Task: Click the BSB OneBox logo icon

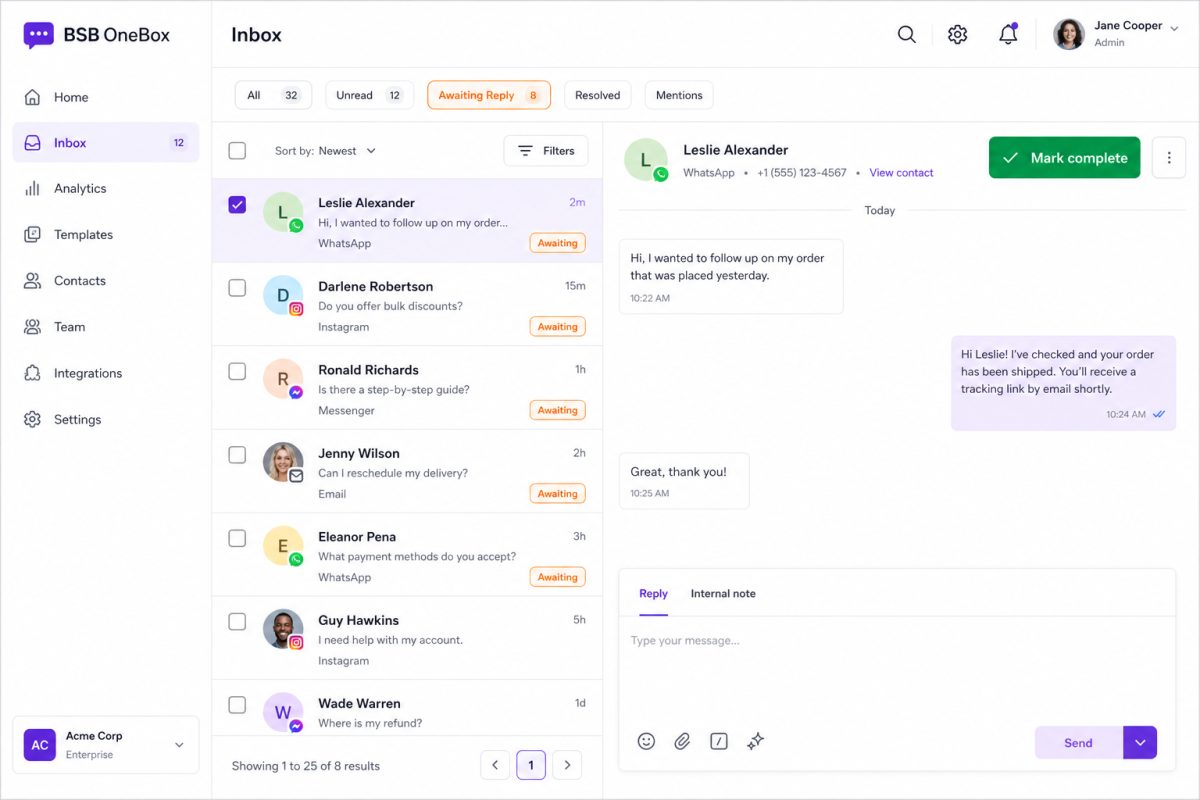Action: (39, 36)
